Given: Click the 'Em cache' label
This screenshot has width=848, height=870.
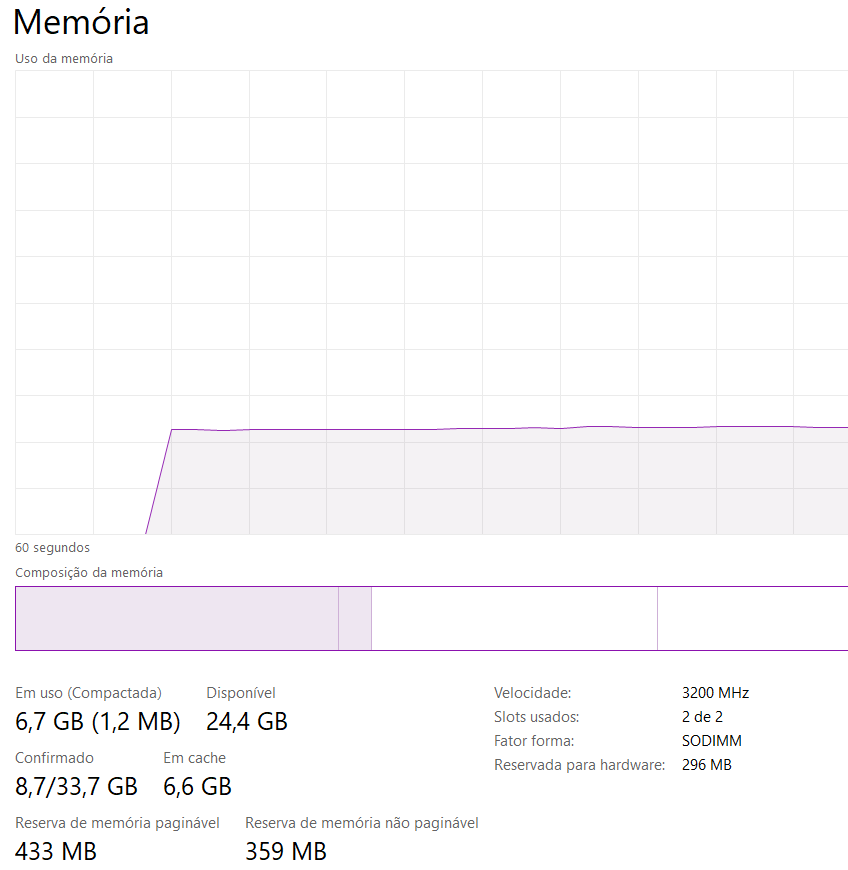Looking at the screenshot, I should [x=195, y=758].
